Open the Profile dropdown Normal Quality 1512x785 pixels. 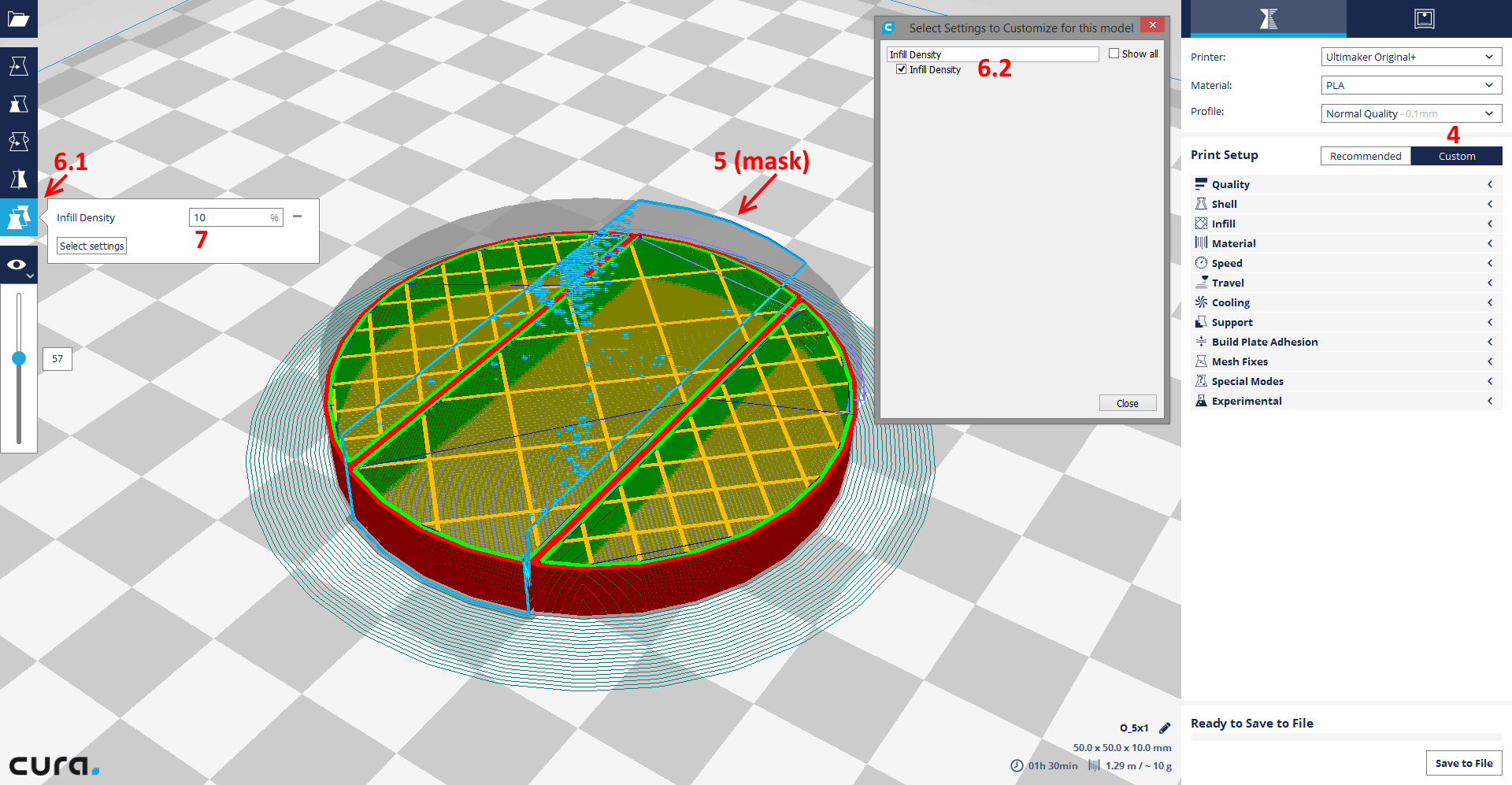tap(1411, 113)
